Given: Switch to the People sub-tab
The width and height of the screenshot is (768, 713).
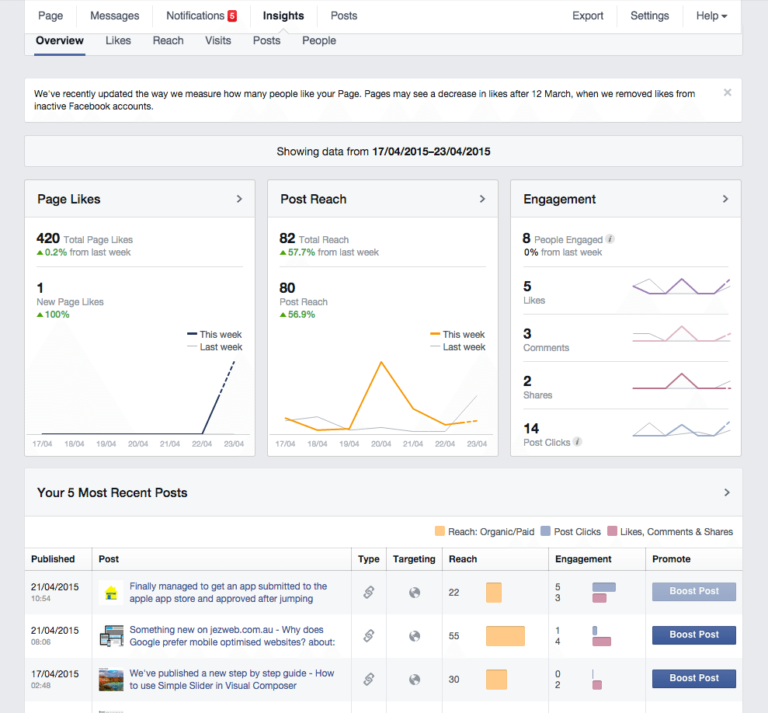Looking at the screenshot, I should [319, 41].
